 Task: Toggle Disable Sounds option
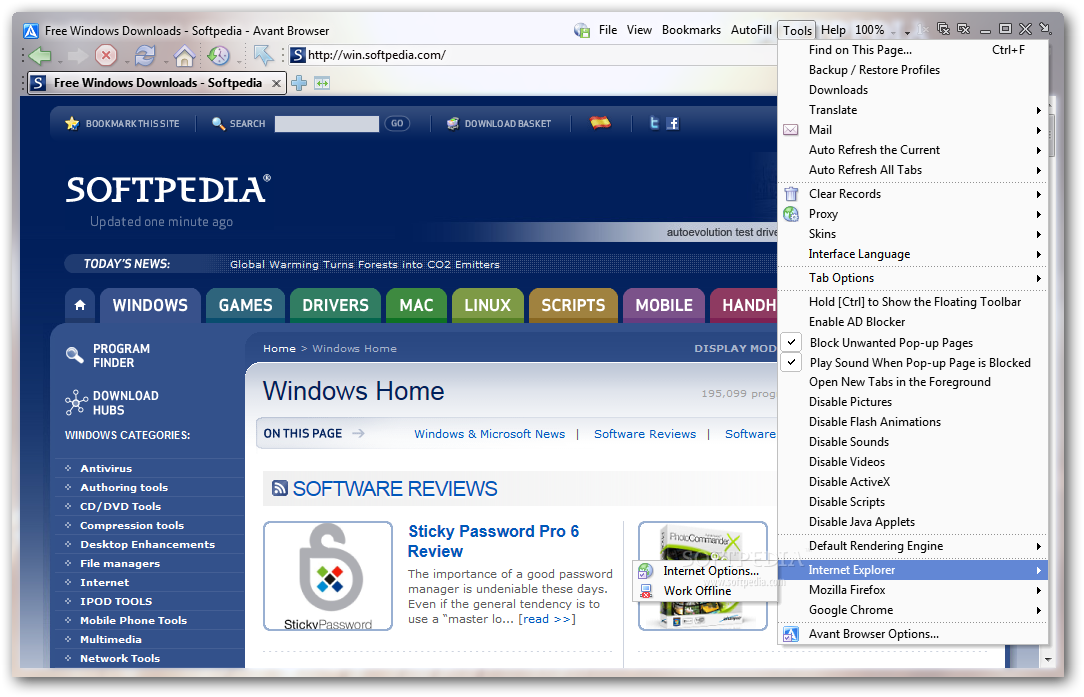click(x=913, y=443)
